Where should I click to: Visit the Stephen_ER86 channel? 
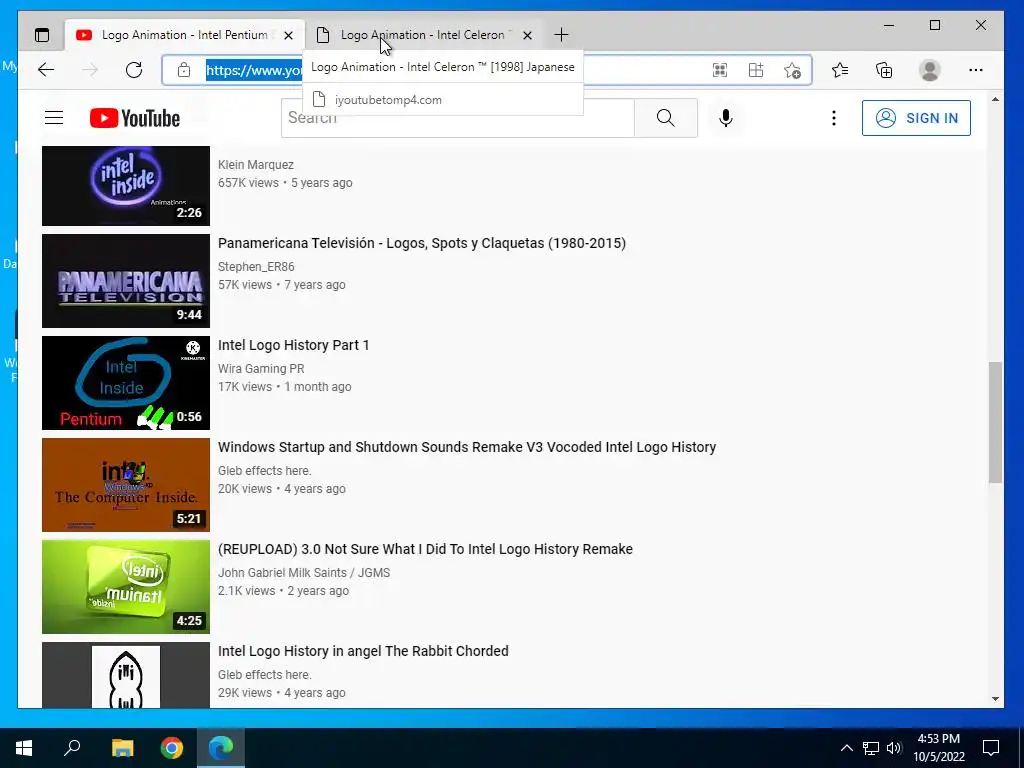(x=256, y=266)
